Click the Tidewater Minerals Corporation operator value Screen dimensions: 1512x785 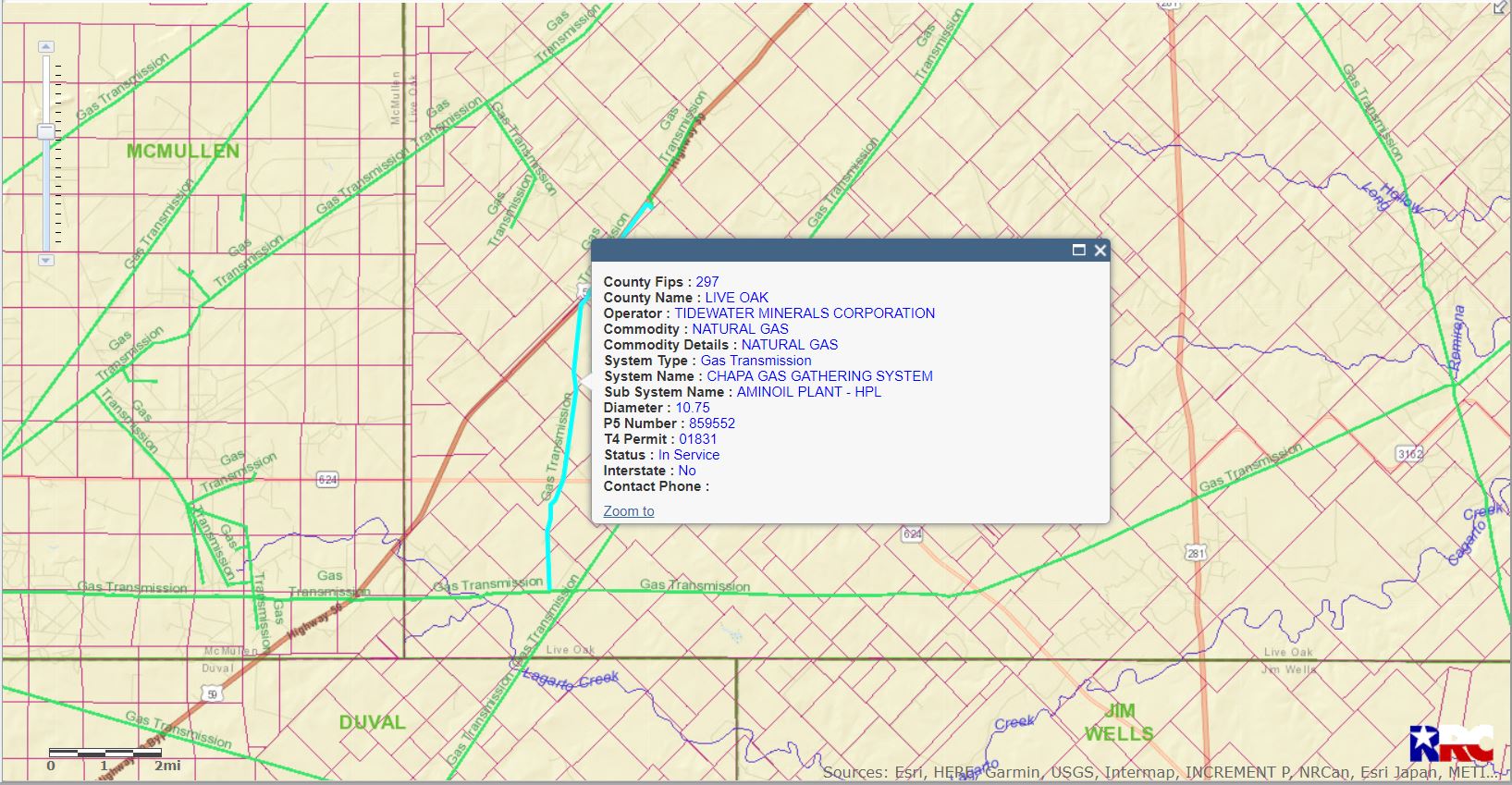(x=804, y=313)
